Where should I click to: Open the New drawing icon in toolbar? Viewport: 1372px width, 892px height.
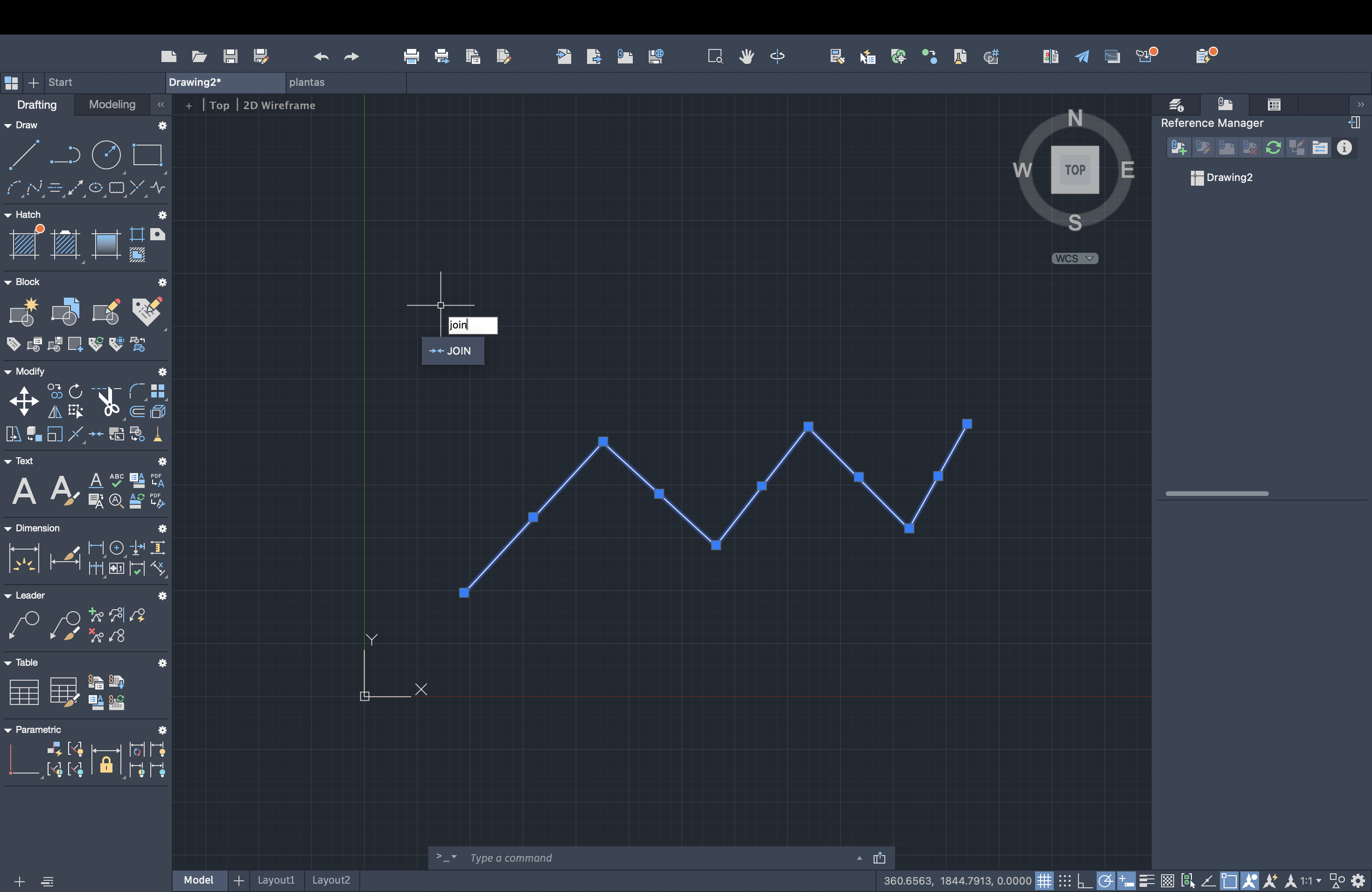[168, 56]
